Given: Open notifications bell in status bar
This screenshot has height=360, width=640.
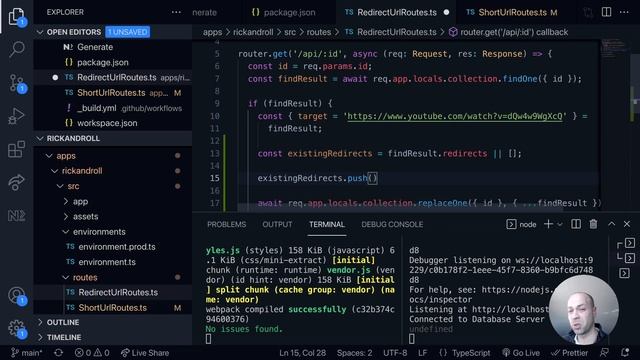Looking at the screenshot, I should (x=625, y=353).
